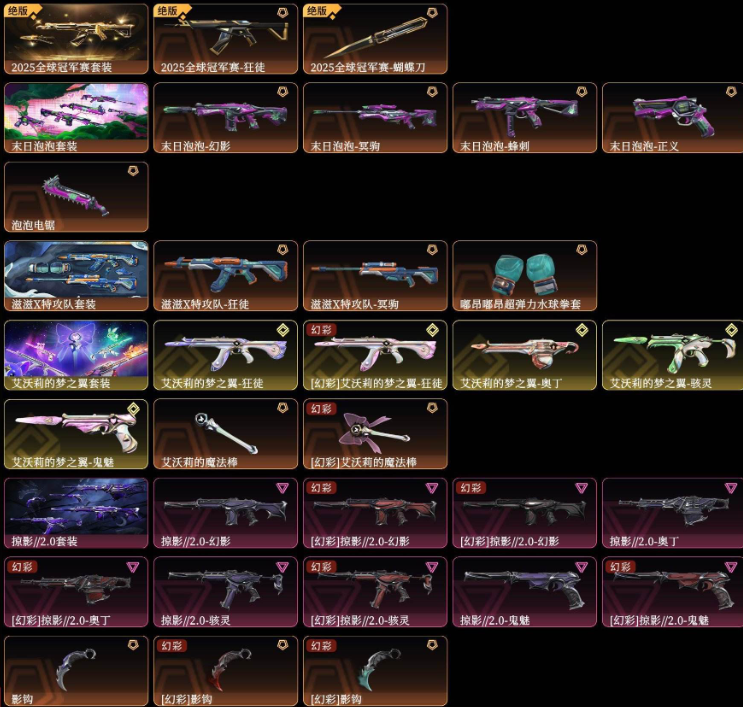The image size is (743, 707).
Task: Select the plain 影钩 karambit card
Action: 76,671
